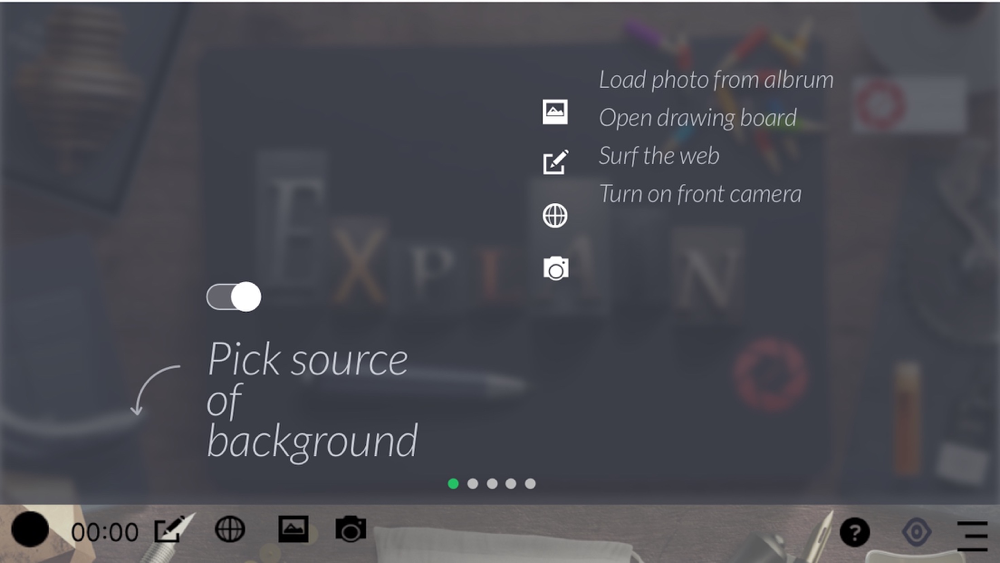
Task: Click the purple target icon in bottom bar
Action: coord(916,532)
